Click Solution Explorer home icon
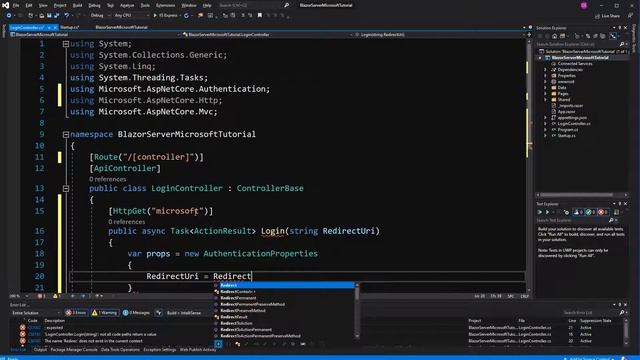Image resolution: width=640 pixels, height=360 pixels. [554, 36]
